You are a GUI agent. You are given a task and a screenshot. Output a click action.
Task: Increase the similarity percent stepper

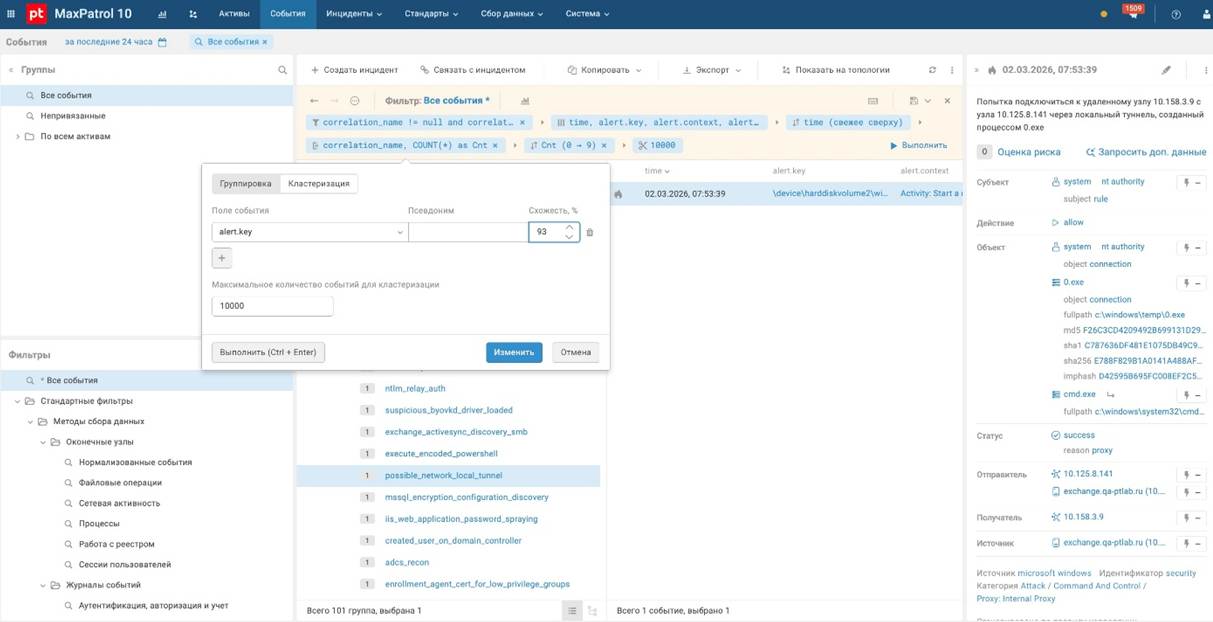click(569, 227)
